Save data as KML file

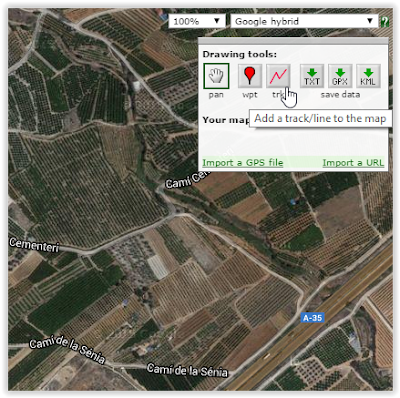click(368, 76)
